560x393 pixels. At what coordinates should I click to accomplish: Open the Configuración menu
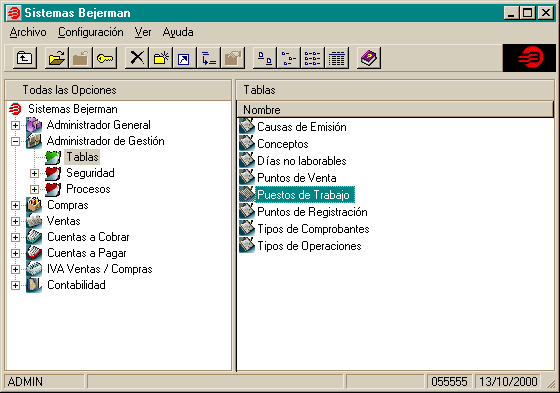(91, 32)
